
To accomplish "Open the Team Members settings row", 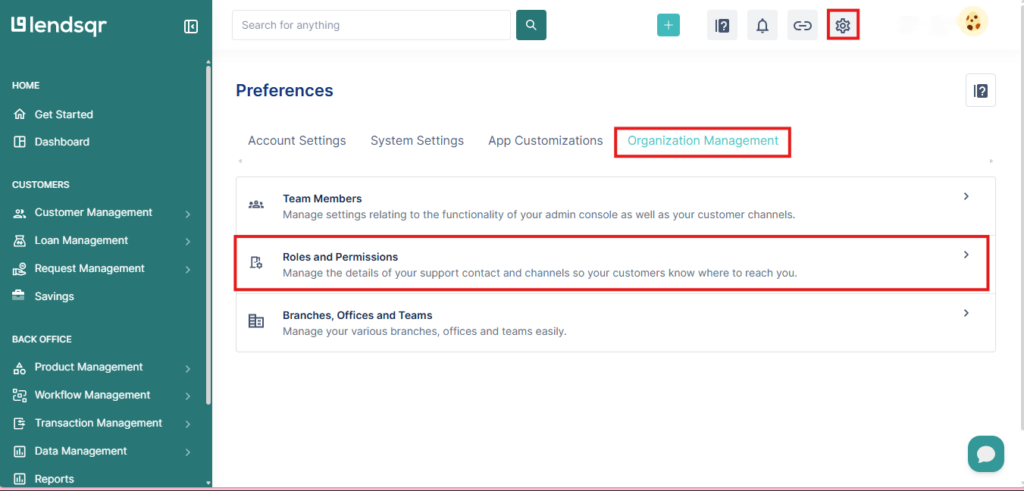I will [612, 206].
